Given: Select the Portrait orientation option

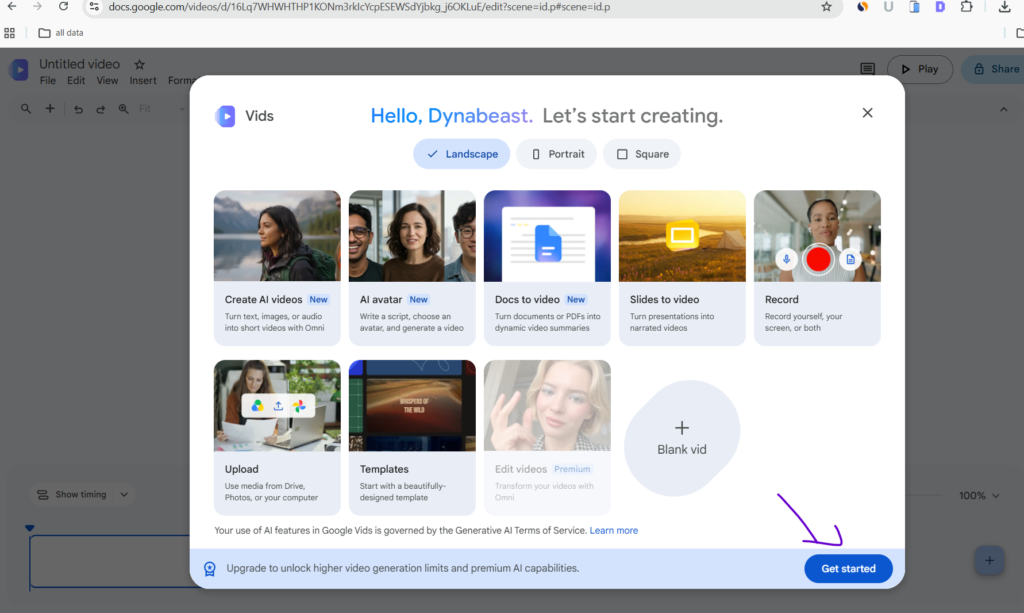Looking at the screenshot, I should click(x=557, y=154).
